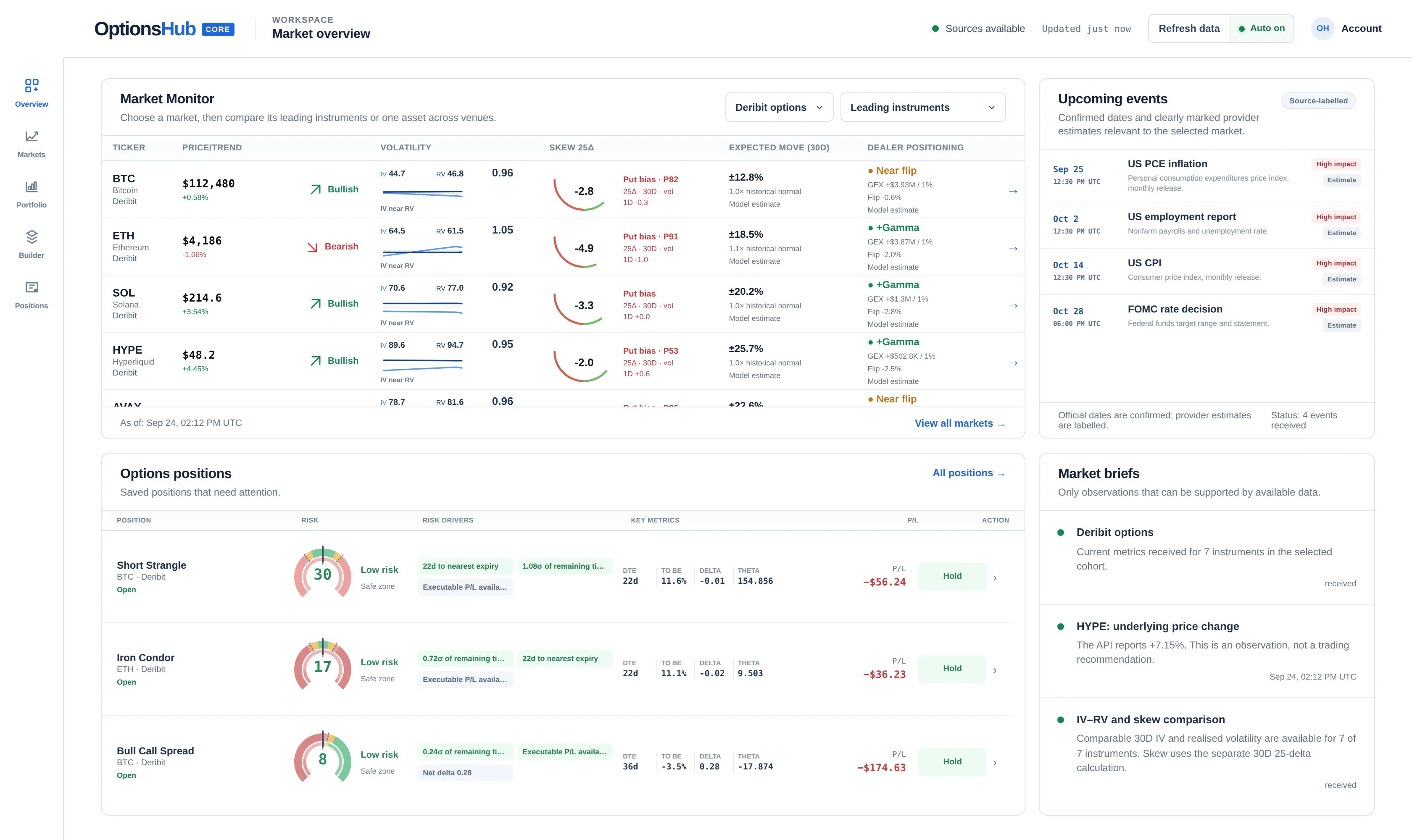Viewport: 1412px width, 840px height.
Task: Open the Positions sidebar icon
Action: pyautogui.click(x=32, y=287)
